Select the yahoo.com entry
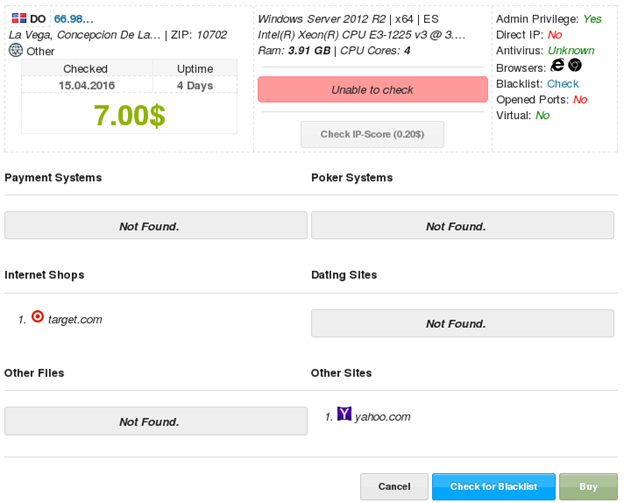Screen dimensions: 624x503 [382, 417]
